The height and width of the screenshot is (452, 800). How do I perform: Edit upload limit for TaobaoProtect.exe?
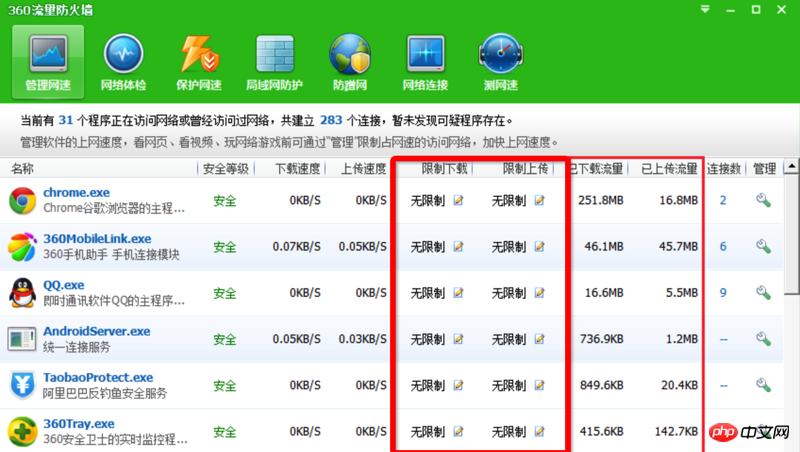click(539, 385)
